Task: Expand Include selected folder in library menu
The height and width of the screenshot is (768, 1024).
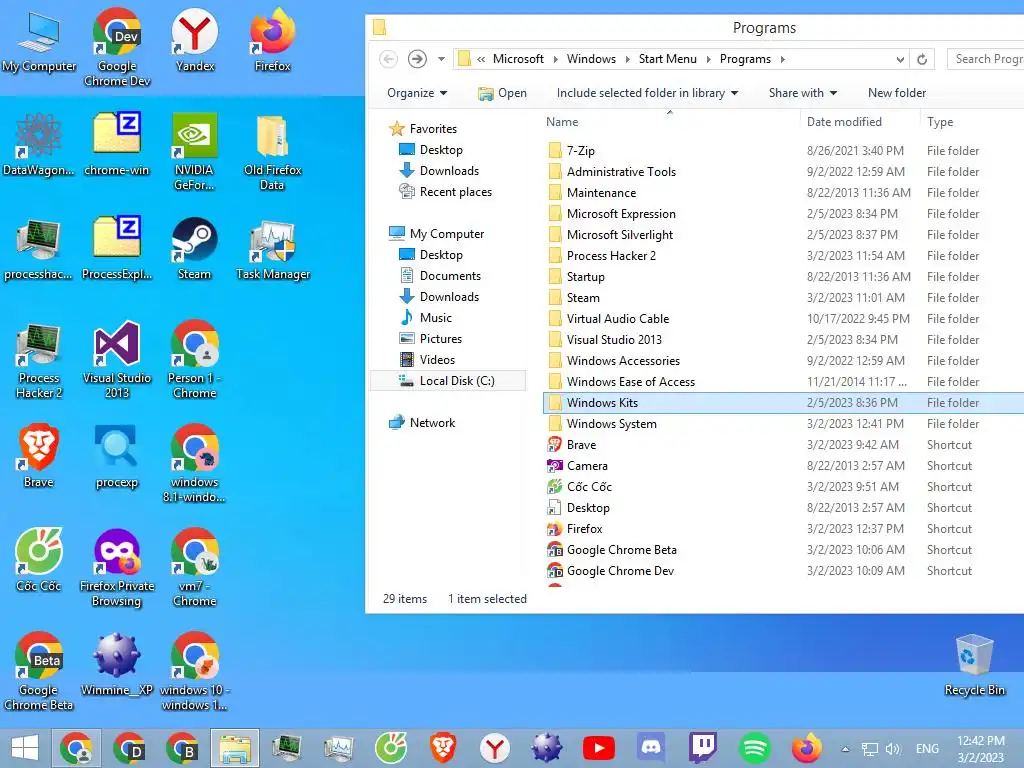Action: click(647, 93)
